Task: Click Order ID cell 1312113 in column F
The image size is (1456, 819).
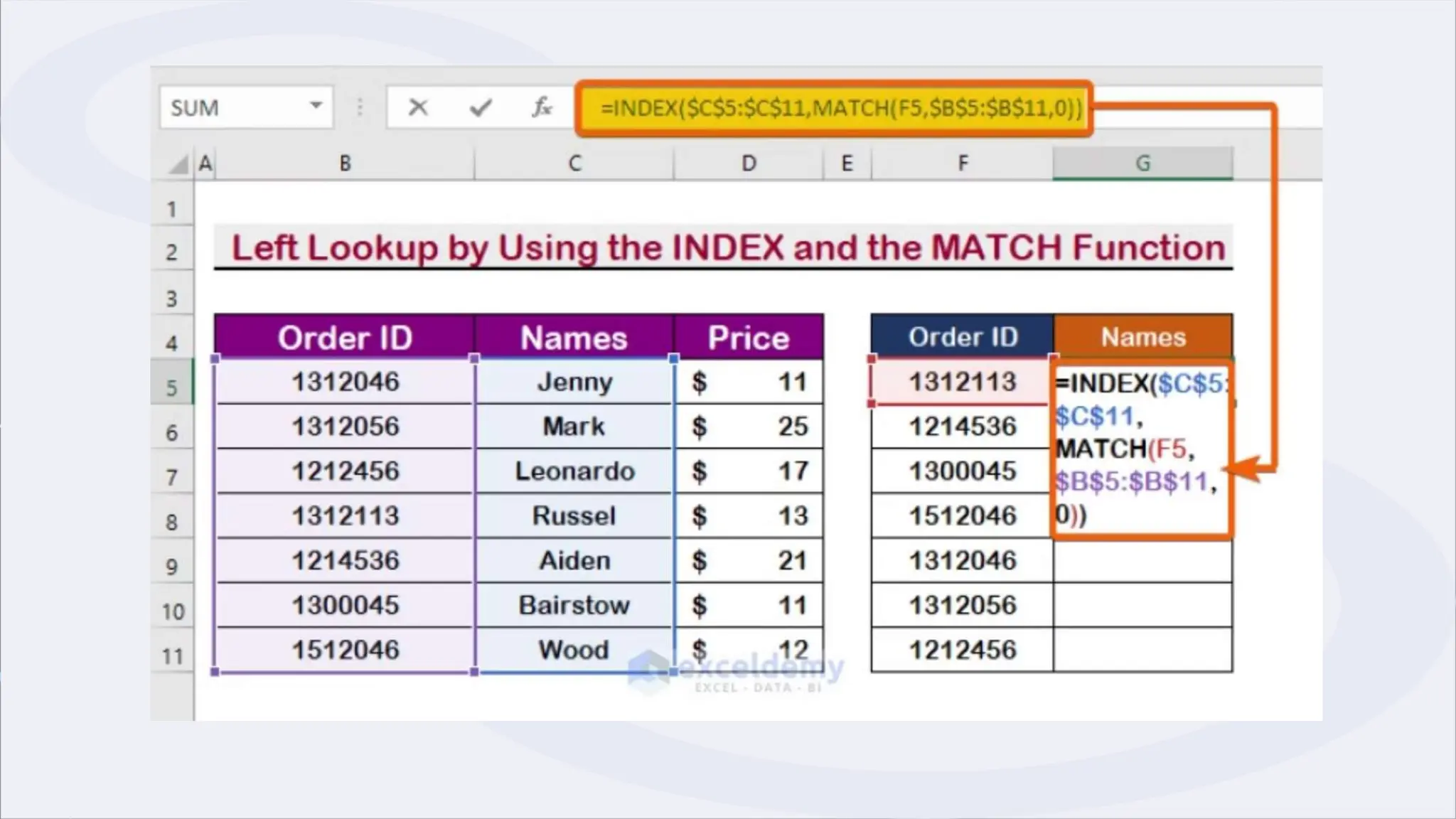Action: click(x=961, y=382)
